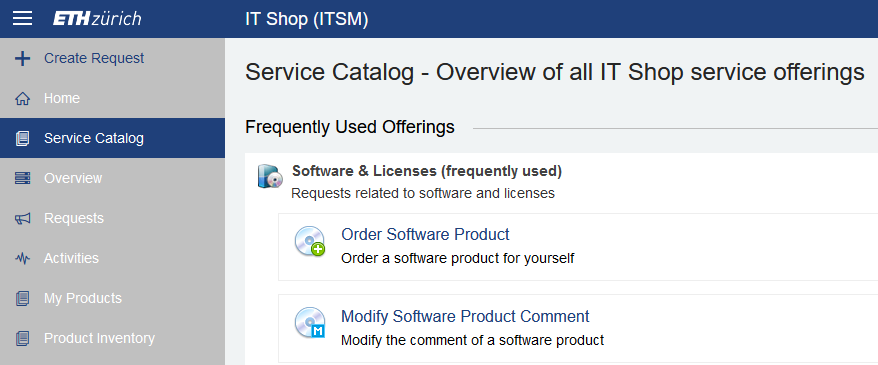The image size is (878, 365).
Task: Go to the Overview sidebar item
Action: [113, 178]
